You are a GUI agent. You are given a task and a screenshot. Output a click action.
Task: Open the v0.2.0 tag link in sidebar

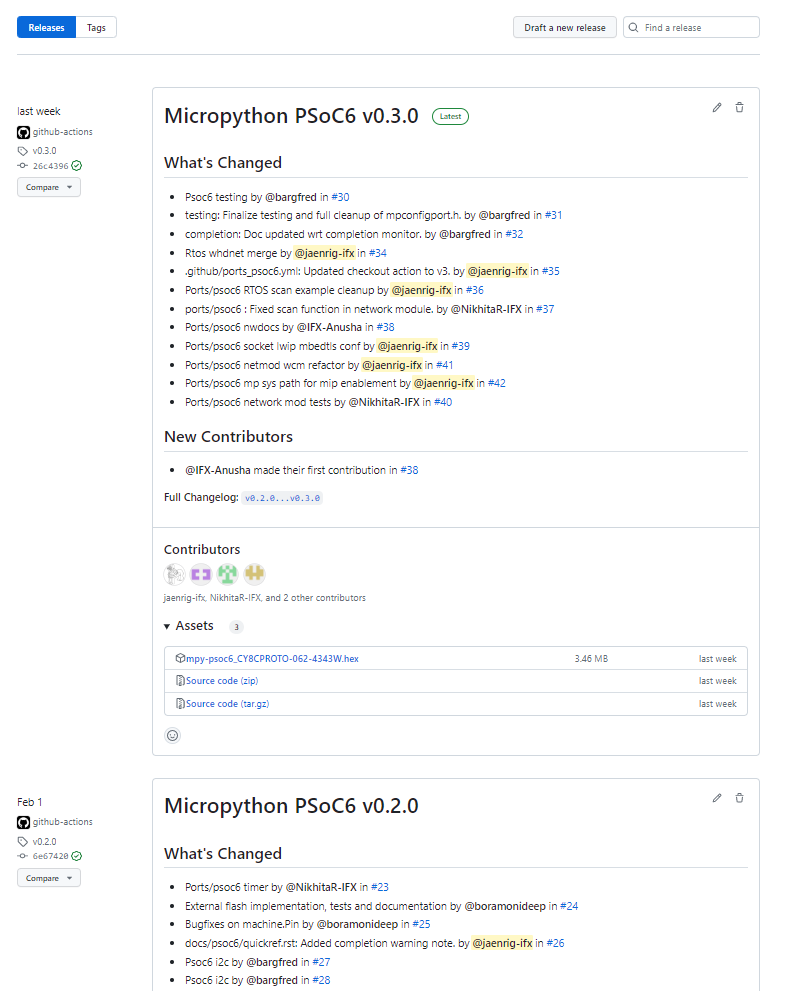click(x=44, y=842)
